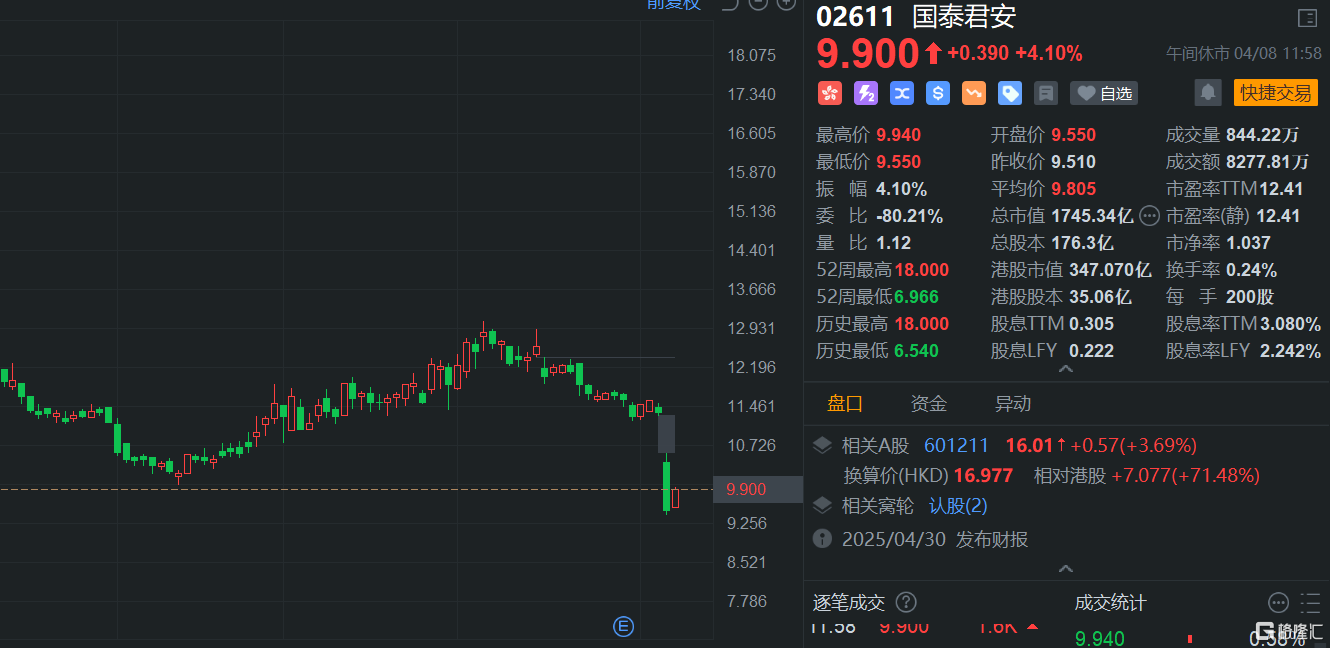Click the E earnings event marker on chart

point(623,627)
